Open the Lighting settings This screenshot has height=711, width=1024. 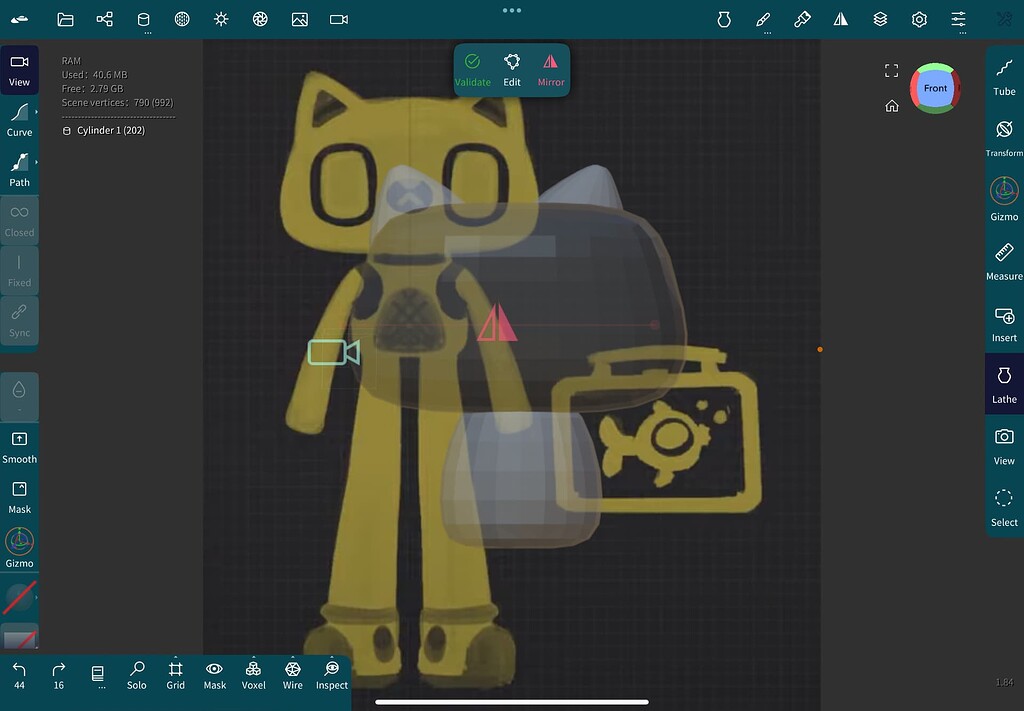click(x=220, y=19)
